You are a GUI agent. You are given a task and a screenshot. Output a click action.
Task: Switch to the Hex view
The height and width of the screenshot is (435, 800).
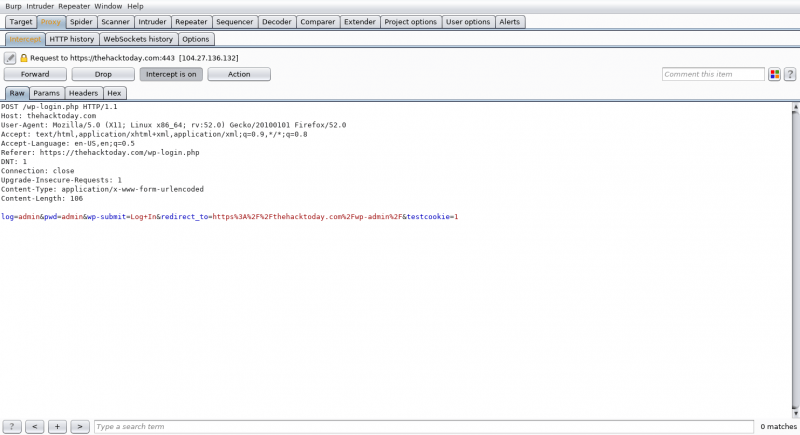(114, 93)
